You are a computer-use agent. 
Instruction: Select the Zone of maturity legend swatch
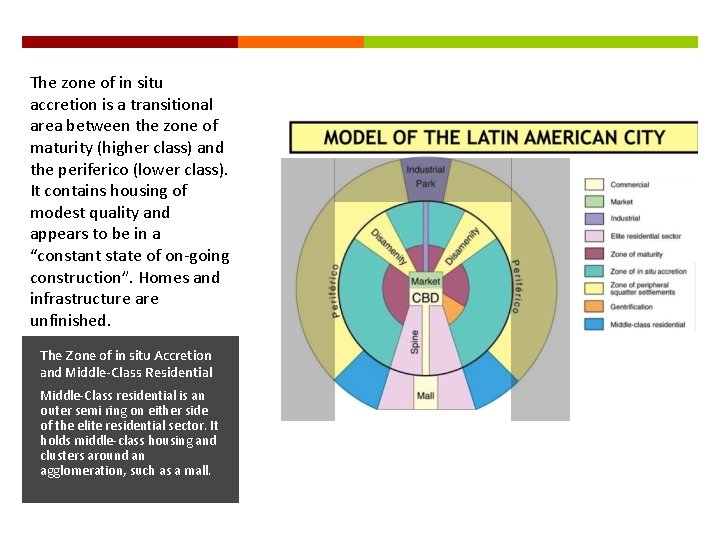pos(594,254)
